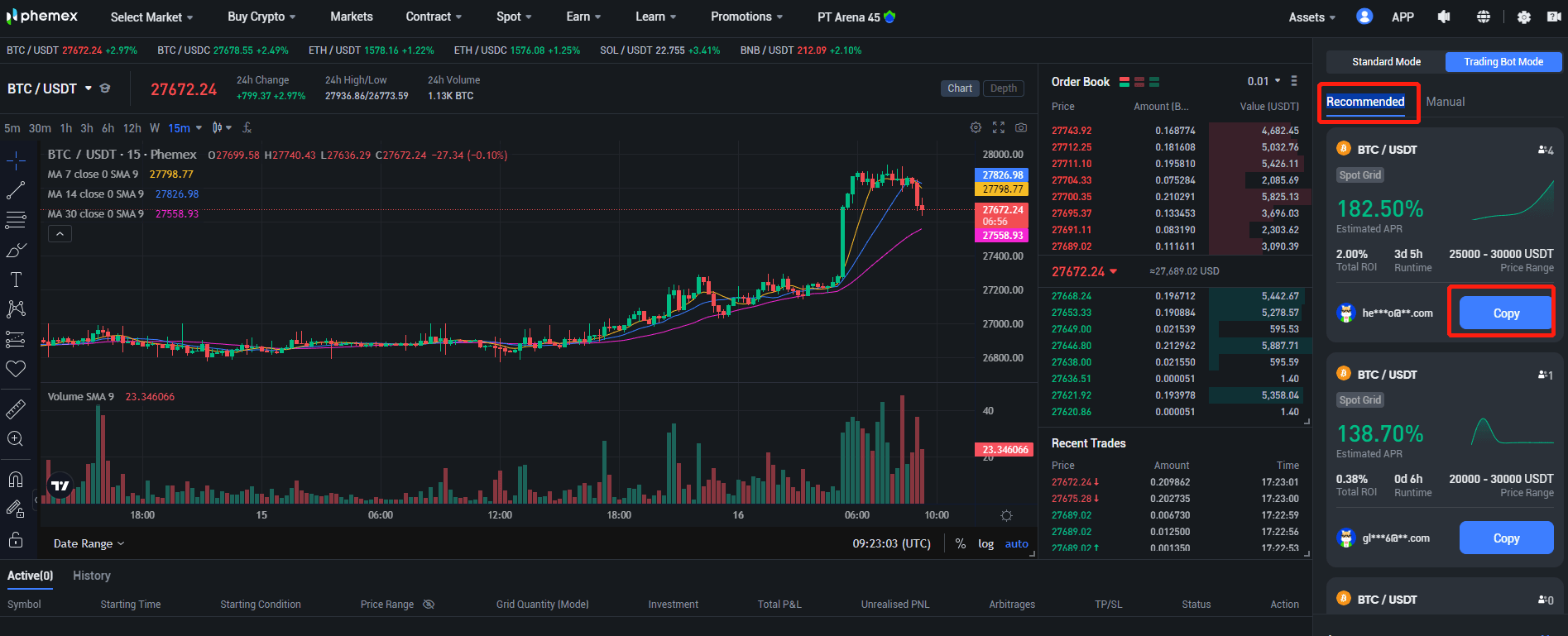Show only sell orders in order book
The image size is (1568, 636).
pos(1139,82)
